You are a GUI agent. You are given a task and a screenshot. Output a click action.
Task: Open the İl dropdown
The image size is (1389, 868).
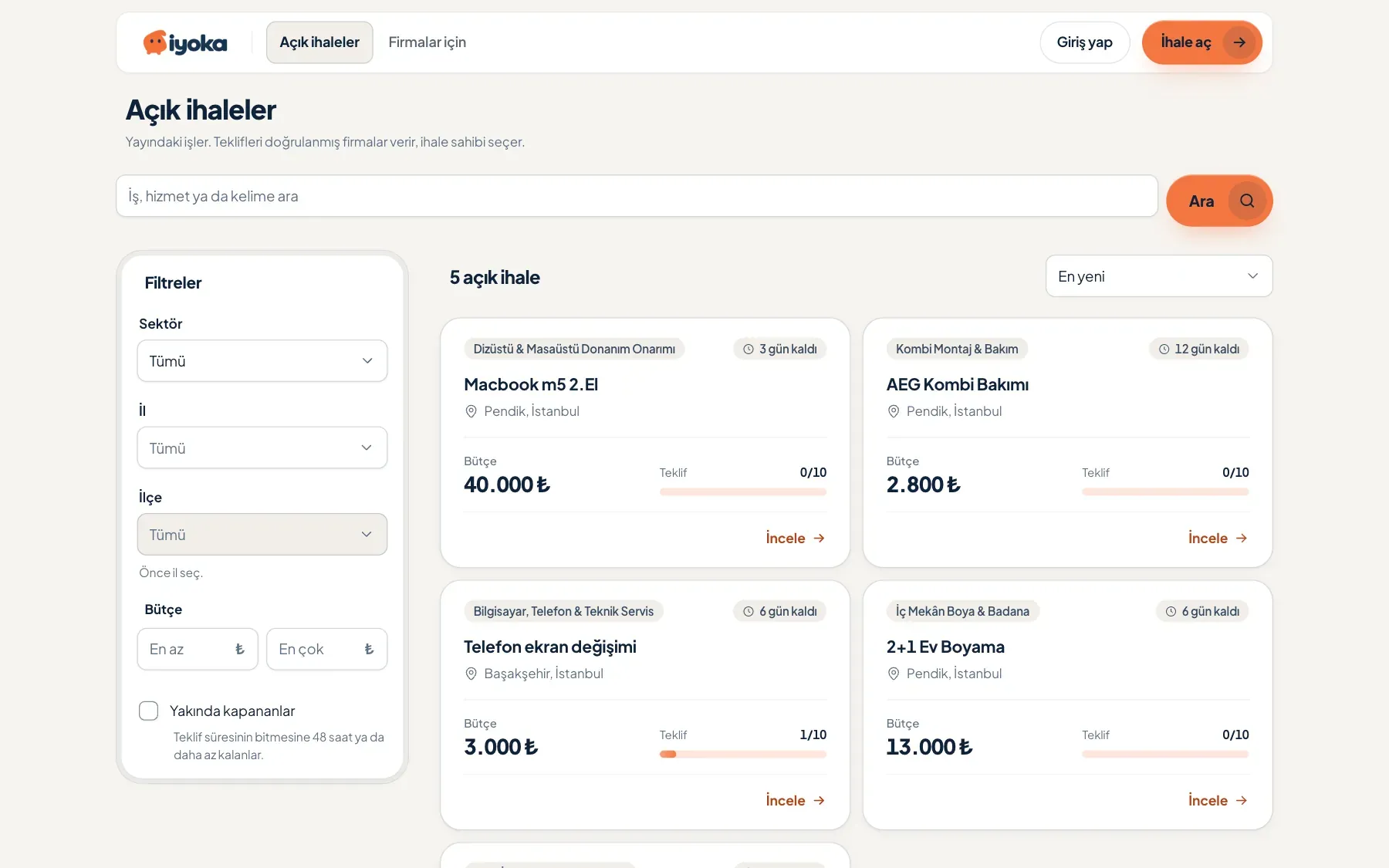click(x=262, y=448)
